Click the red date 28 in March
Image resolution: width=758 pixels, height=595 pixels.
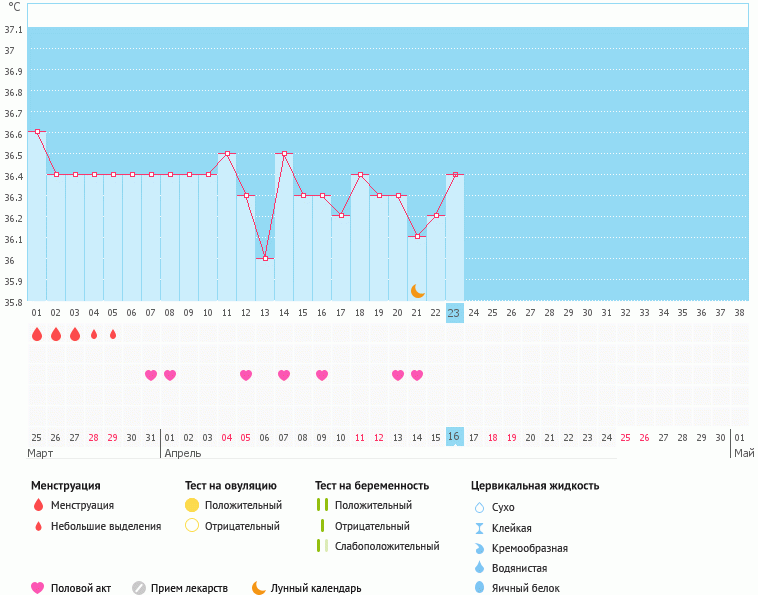coord(93,437)
